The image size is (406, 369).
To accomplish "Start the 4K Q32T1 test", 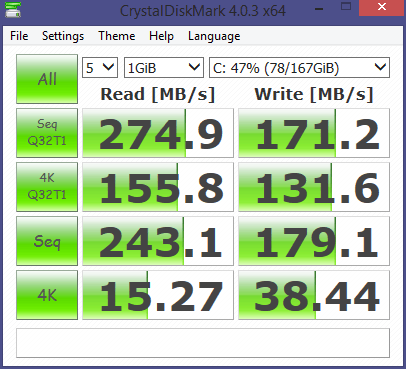I will point(47,187).
